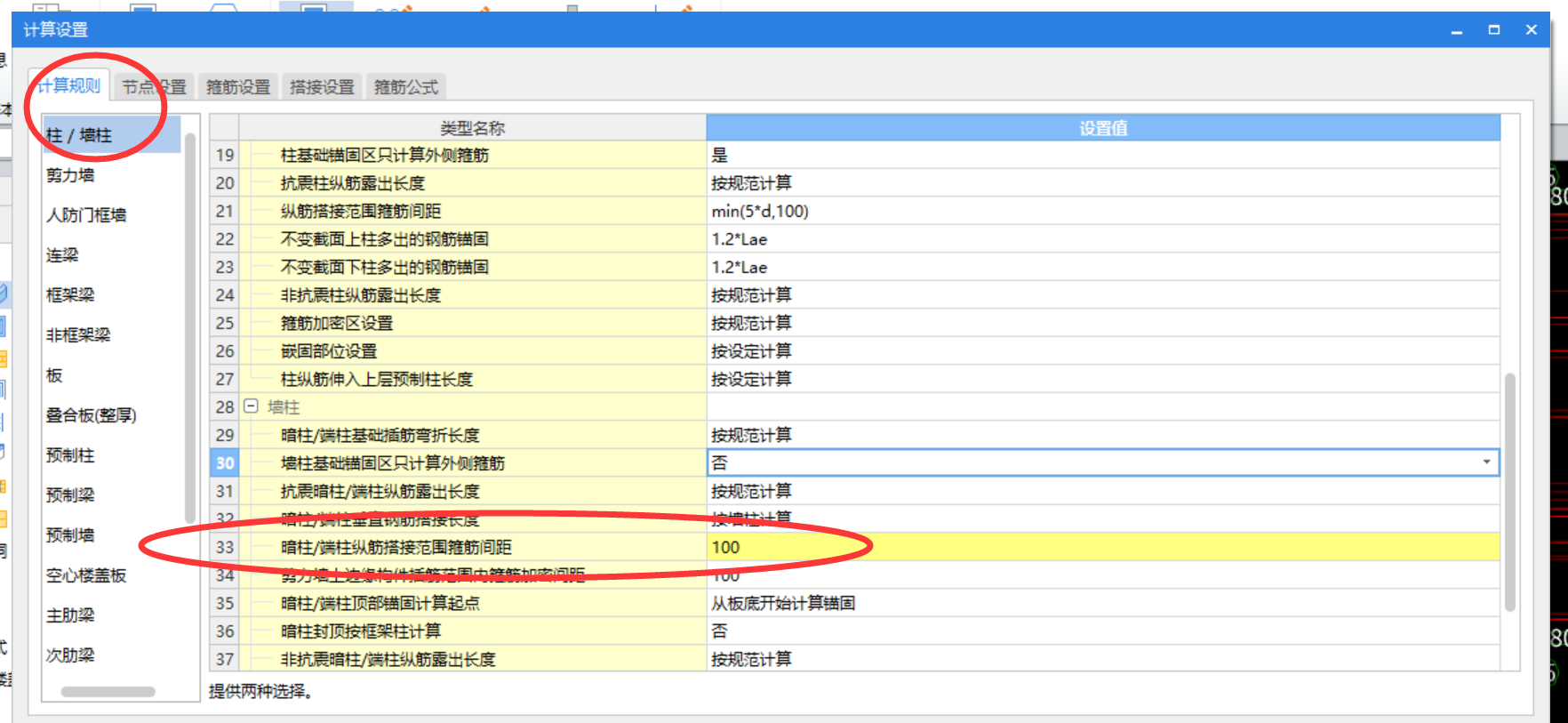Select row 36 暗柱封顶按框架柱计算

click(361, 631)
